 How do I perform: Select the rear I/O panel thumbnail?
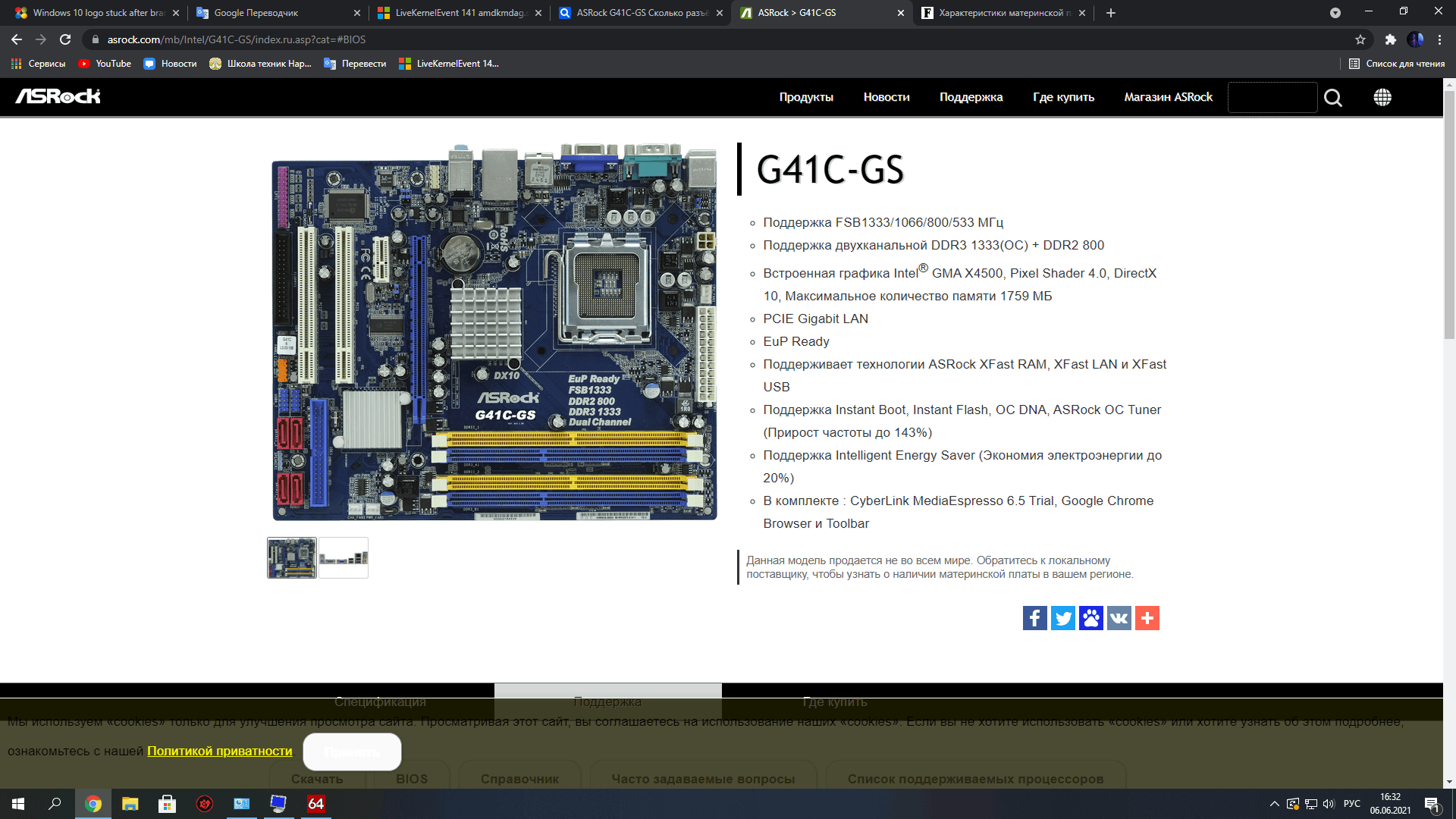(x=344, y=558)
